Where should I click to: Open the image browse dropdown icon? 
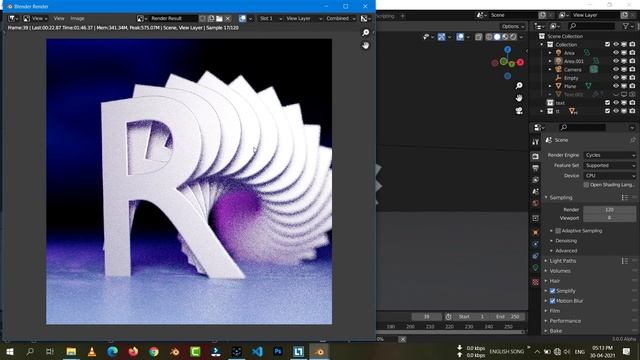[x=141, y=18]
